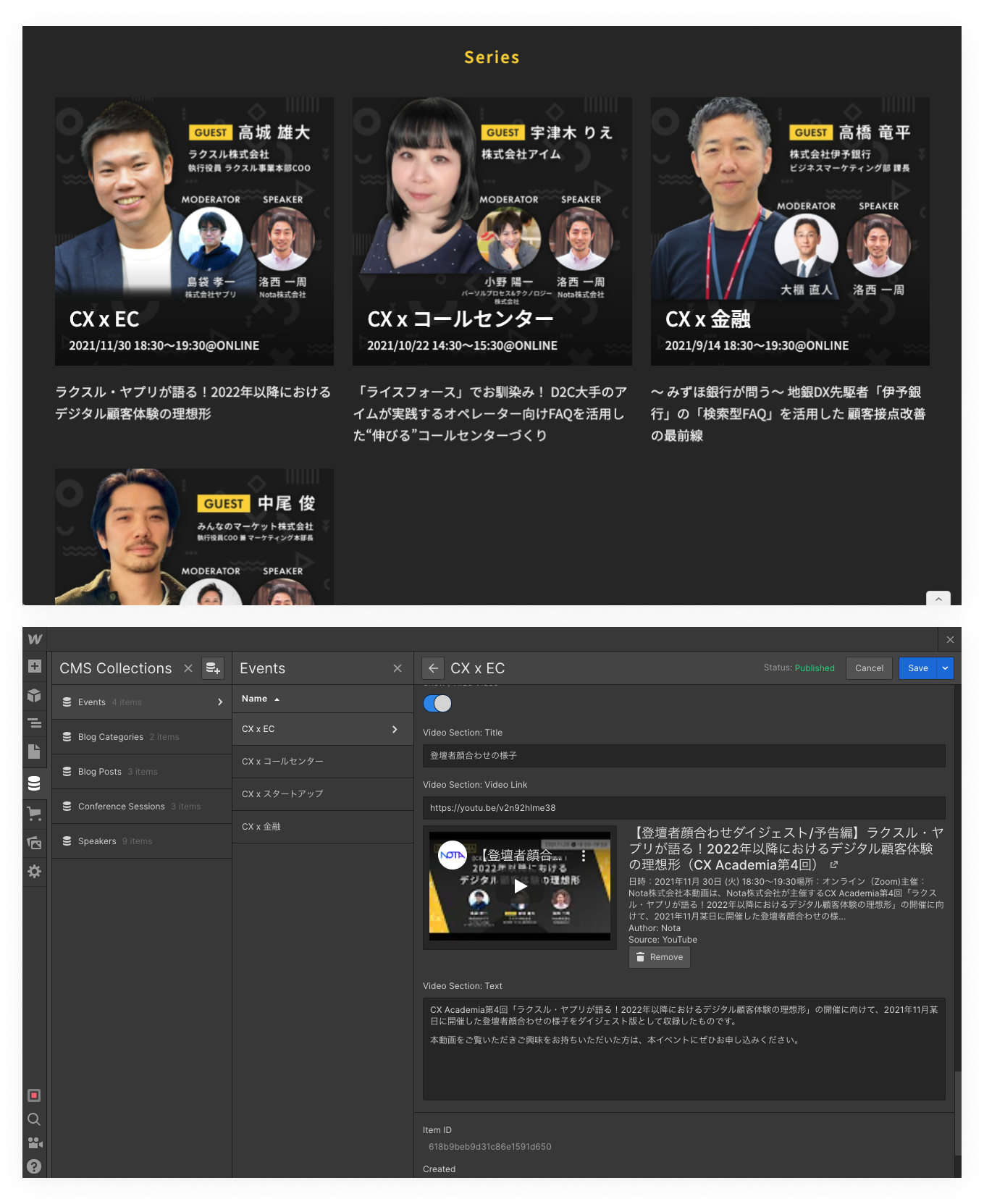Go back using the arrow beside CX x EC
984x1204 pixels.
click(433, 668)
